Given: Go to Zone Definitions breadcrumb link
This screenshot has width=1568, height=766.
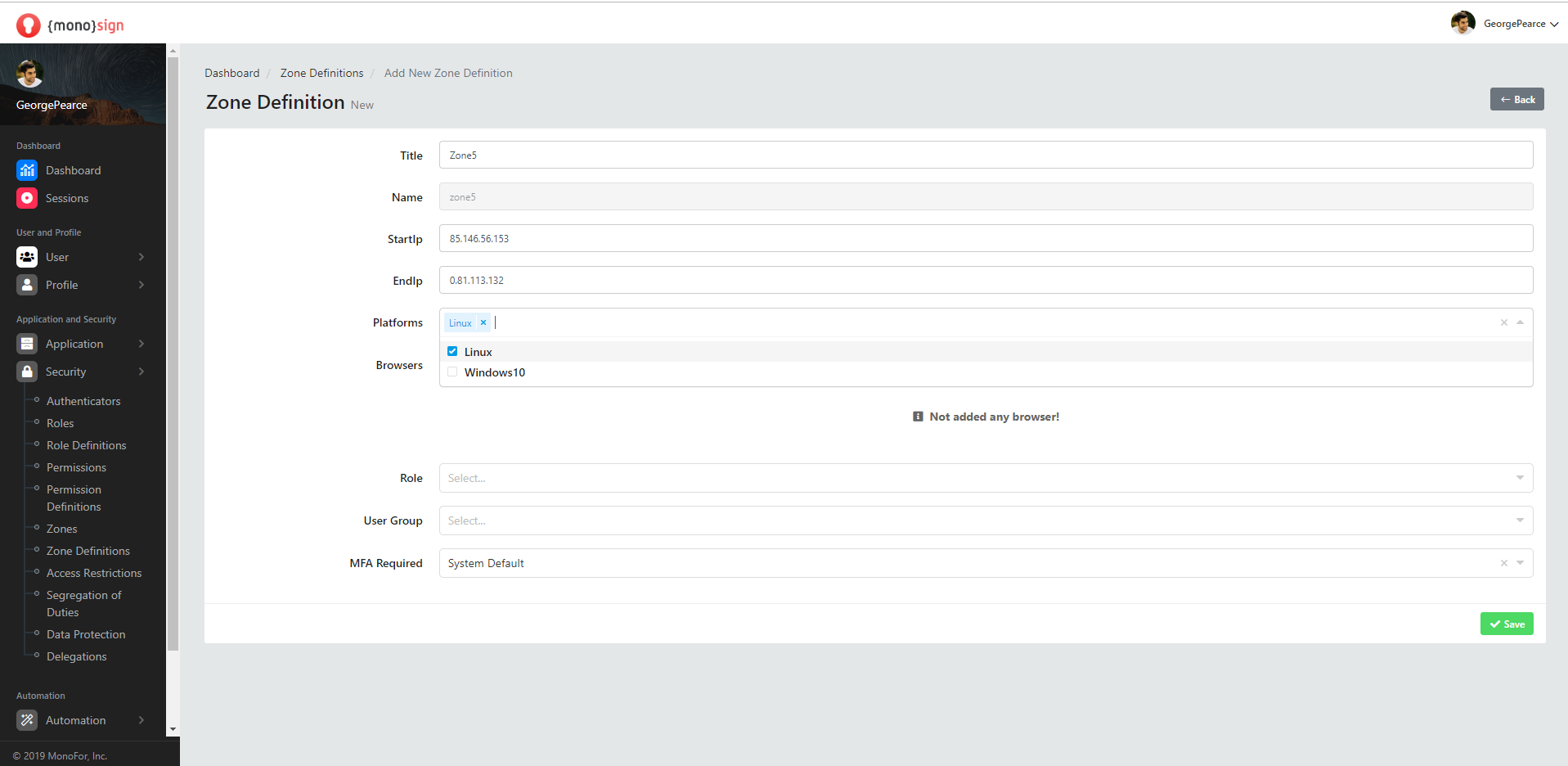Looking at the screenshot, I should pos(321,73).
